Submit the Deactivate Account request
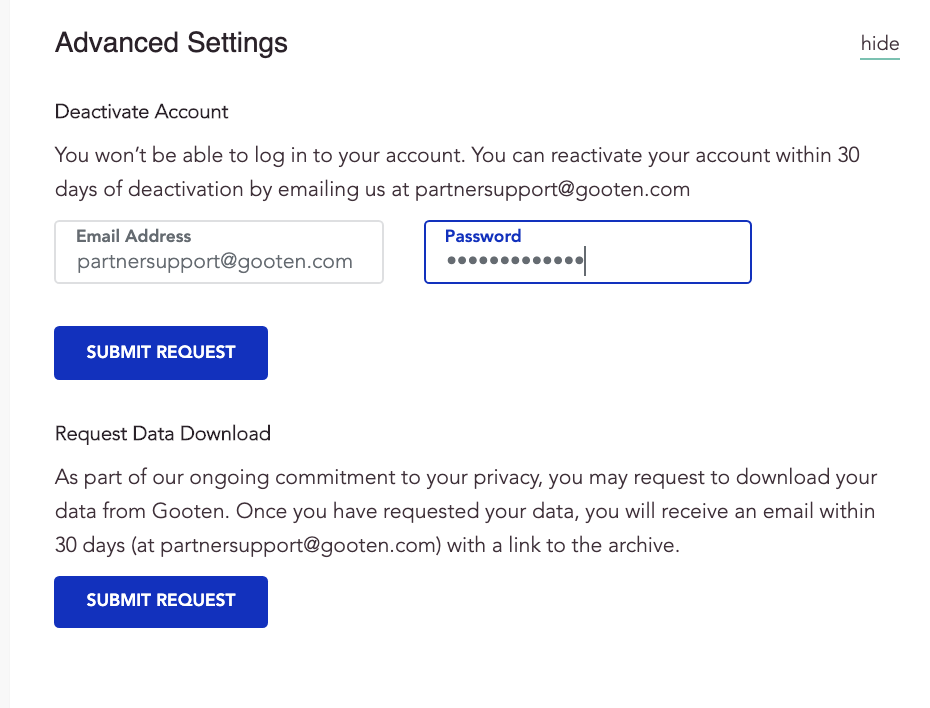Image resolution: width=930 pixels, height=708 pixels. [x=161, y=353]
